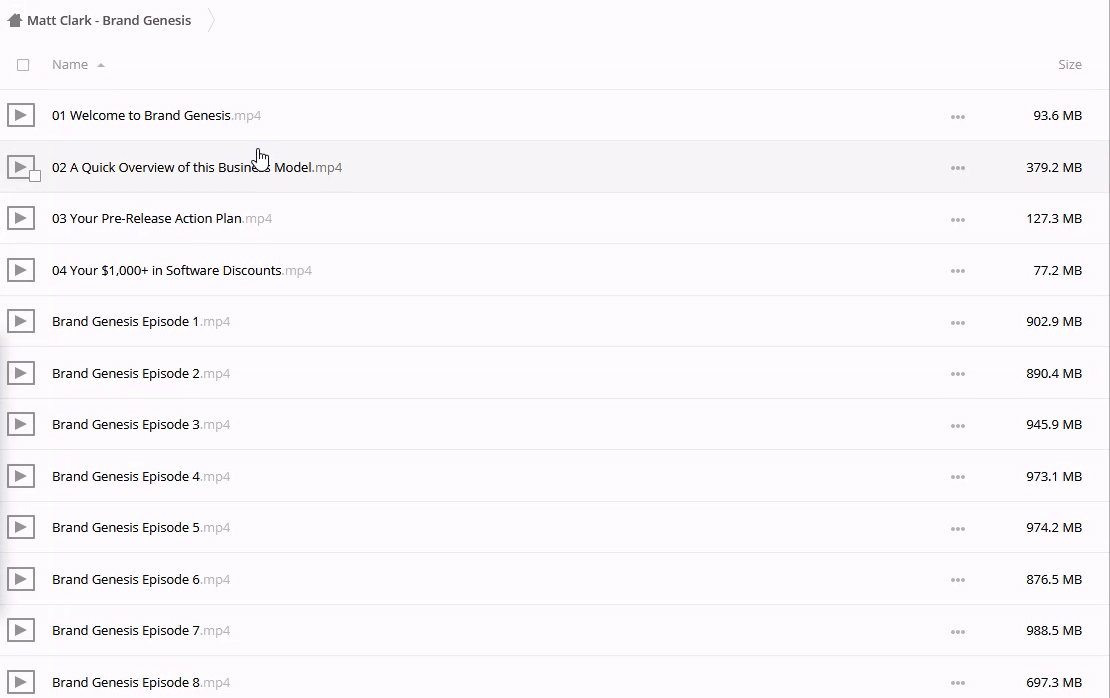The height and width of the screenshot is (698, 1110).
Task: Click the Name sort direction arrow
Action: click(101, 65)
